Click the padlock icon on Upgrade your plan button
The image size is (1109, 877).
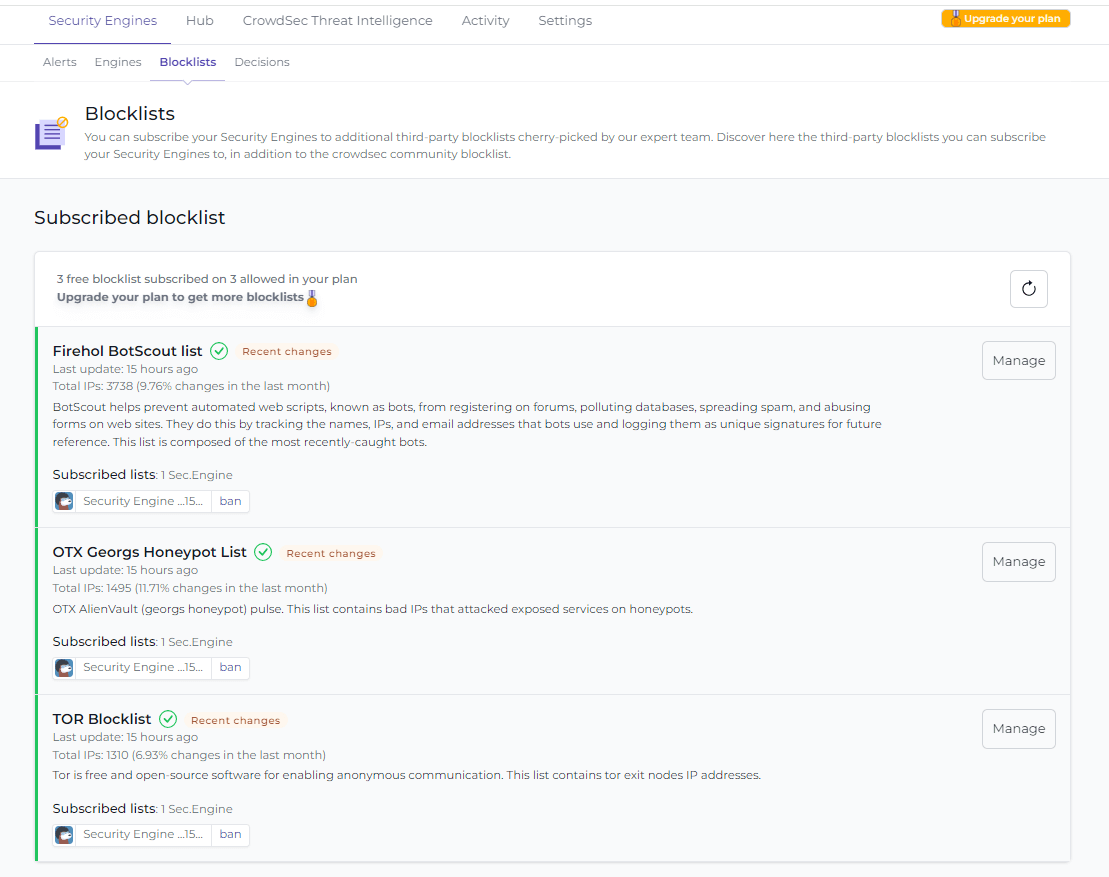957,17
